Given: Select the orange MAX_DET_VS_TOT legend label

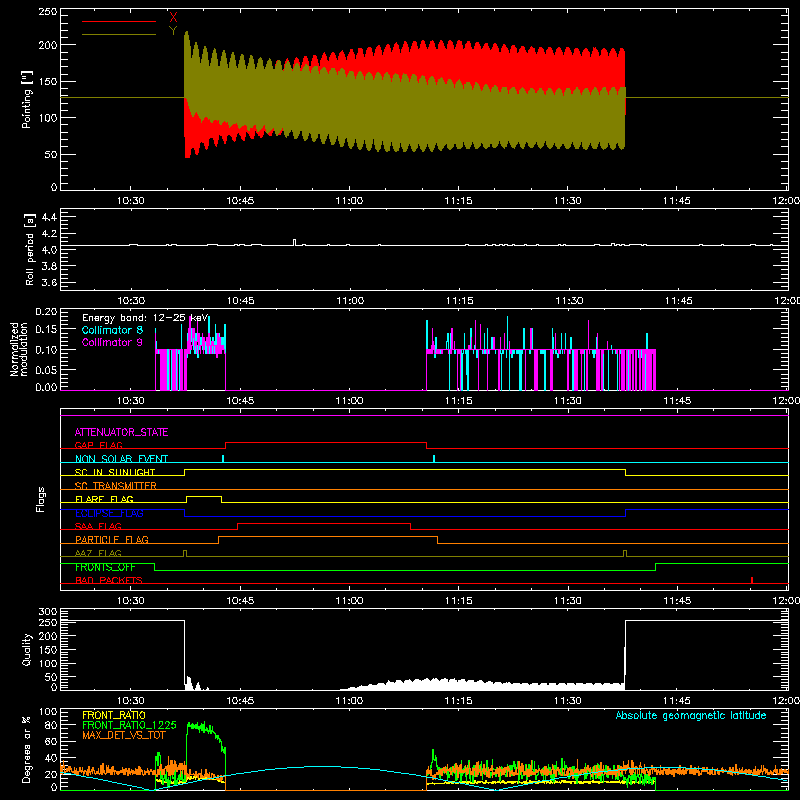Looking at the screenshot, I should click(x=124, y=735).
